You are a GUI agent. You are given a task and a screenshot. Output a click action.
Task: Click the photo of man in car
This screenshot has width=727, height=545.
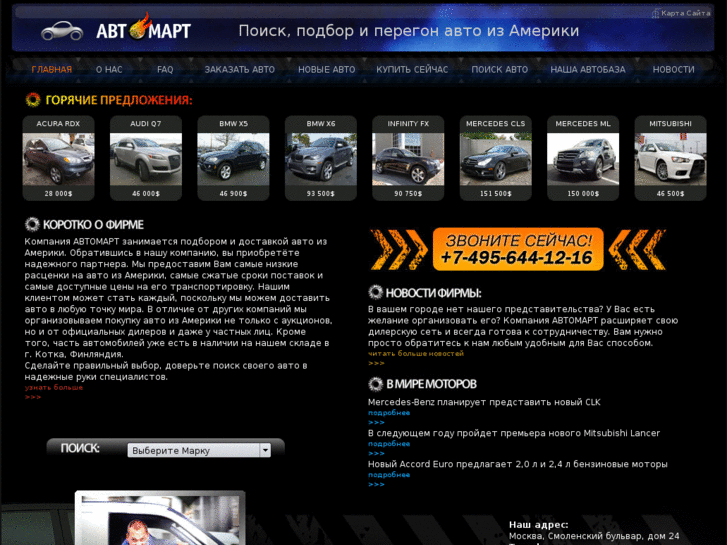tap(160, 518)
